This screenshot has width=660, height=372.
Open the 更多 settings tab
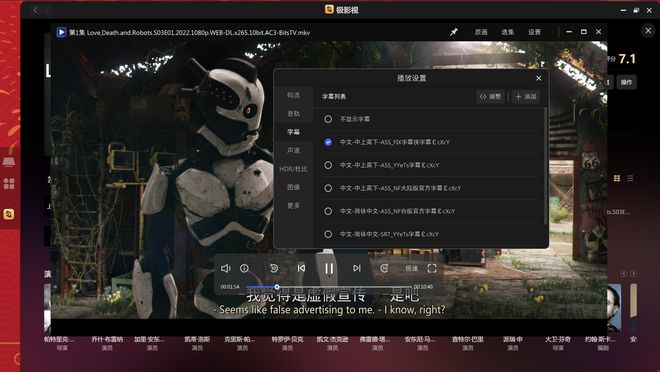(293, 206)
